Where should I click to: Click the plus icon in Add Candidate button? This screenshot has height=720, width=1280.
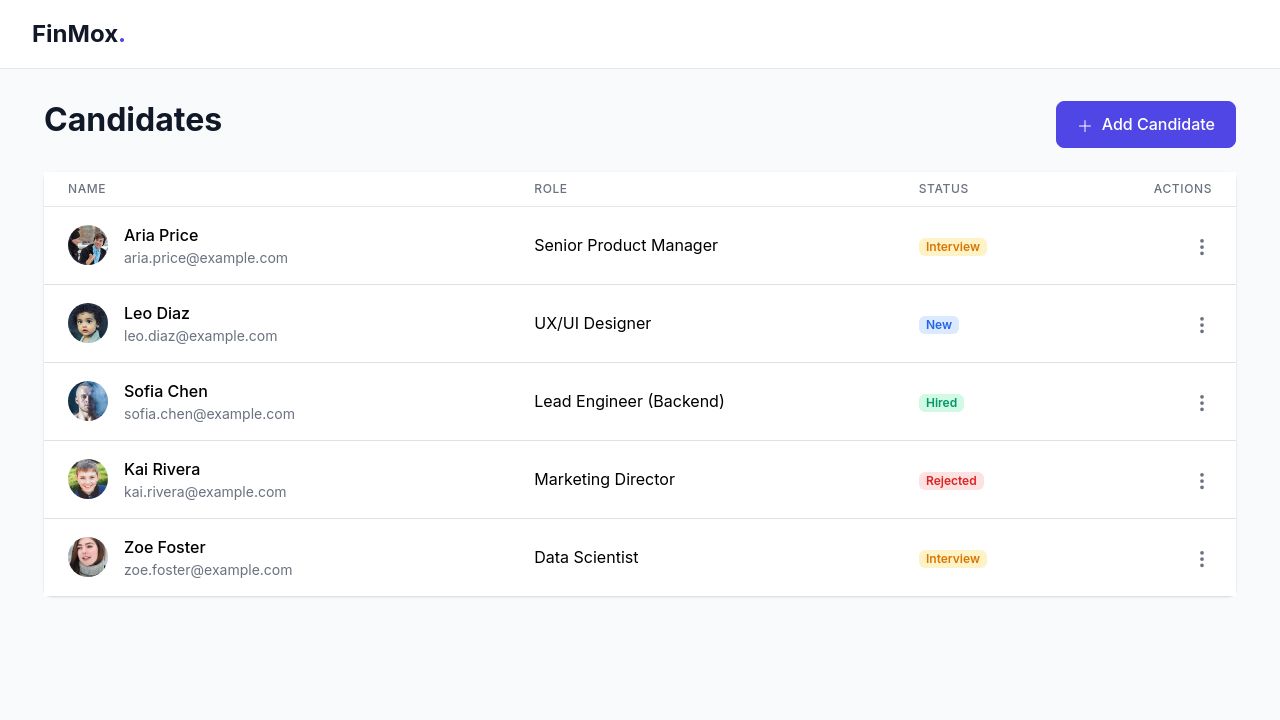pyautogui.click(x=1085, y=125)
